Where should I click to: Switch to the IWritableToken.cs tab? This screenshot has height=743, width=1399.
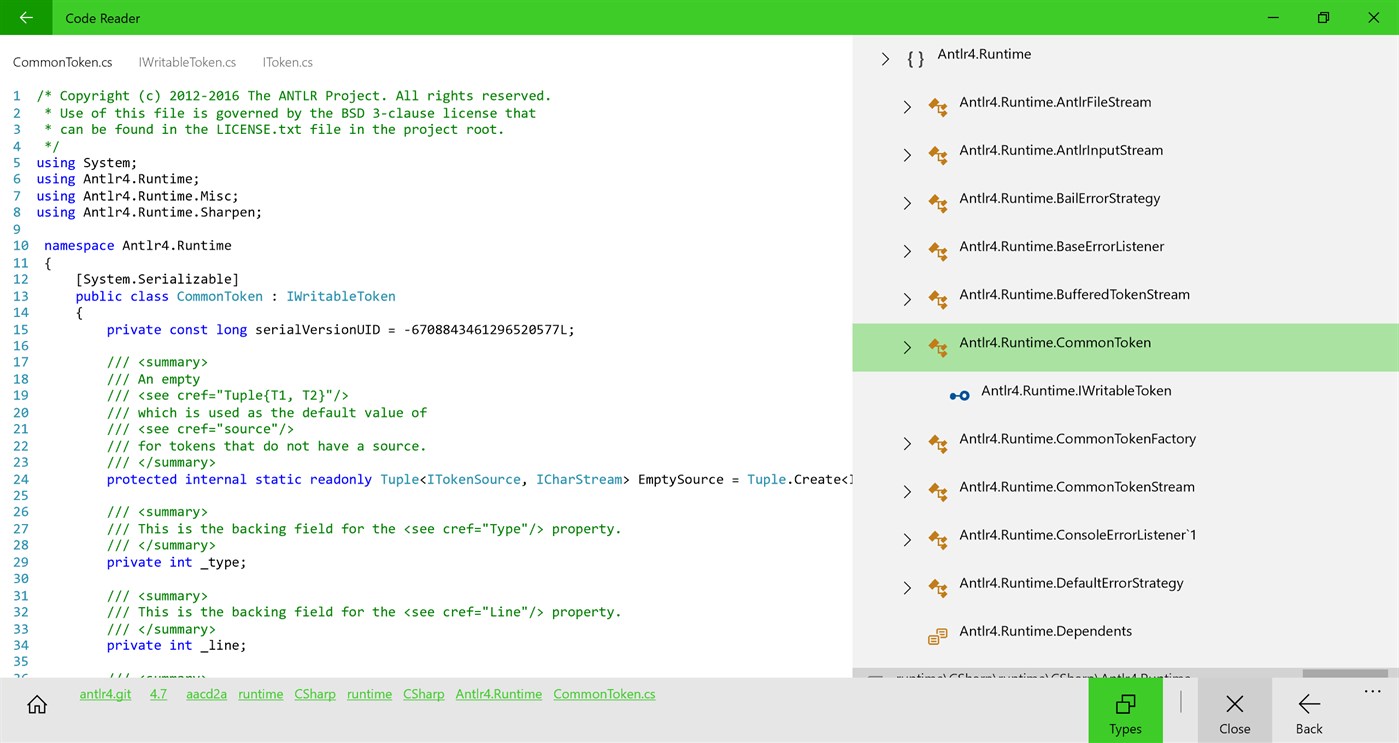tap(187, 62)
